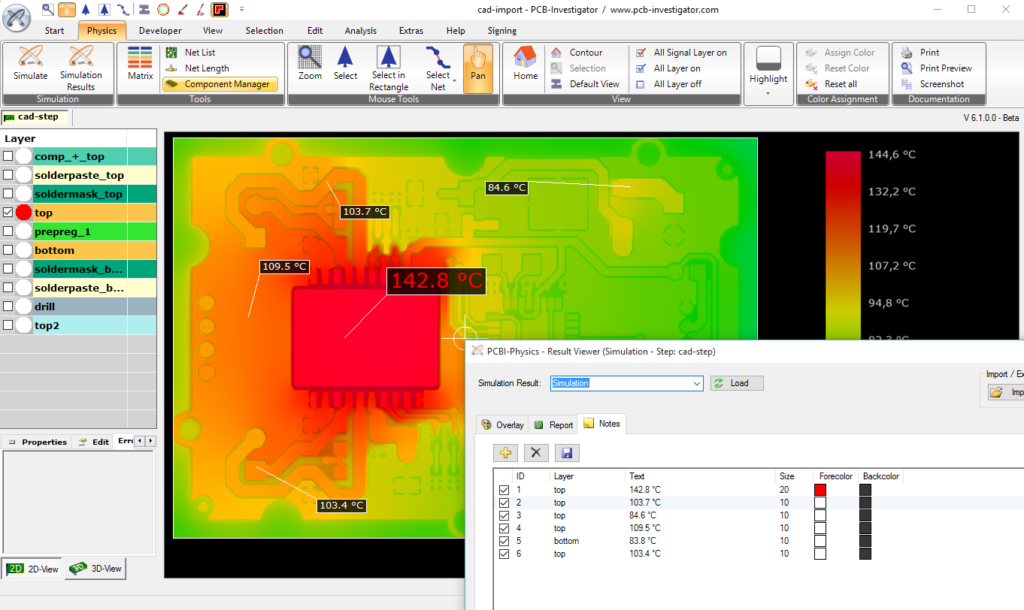Image resolution: width=1024 pixels, height=610 pixels.
Task: Enable the bottom layer checkbox
Action: tap(8, 250)
